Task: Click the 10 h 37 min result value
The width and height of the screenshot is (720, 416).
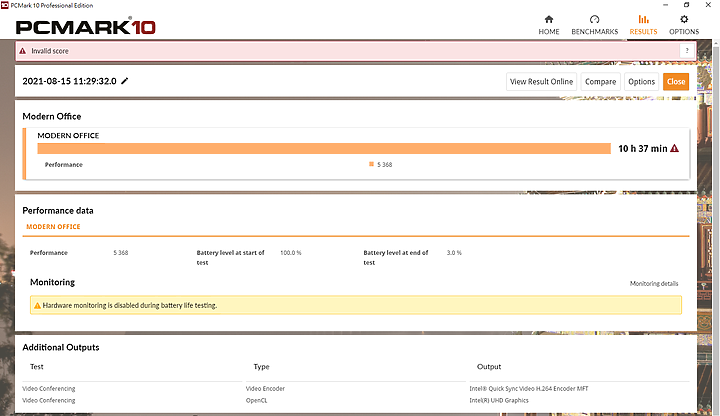Action: [x=642, y=148]
